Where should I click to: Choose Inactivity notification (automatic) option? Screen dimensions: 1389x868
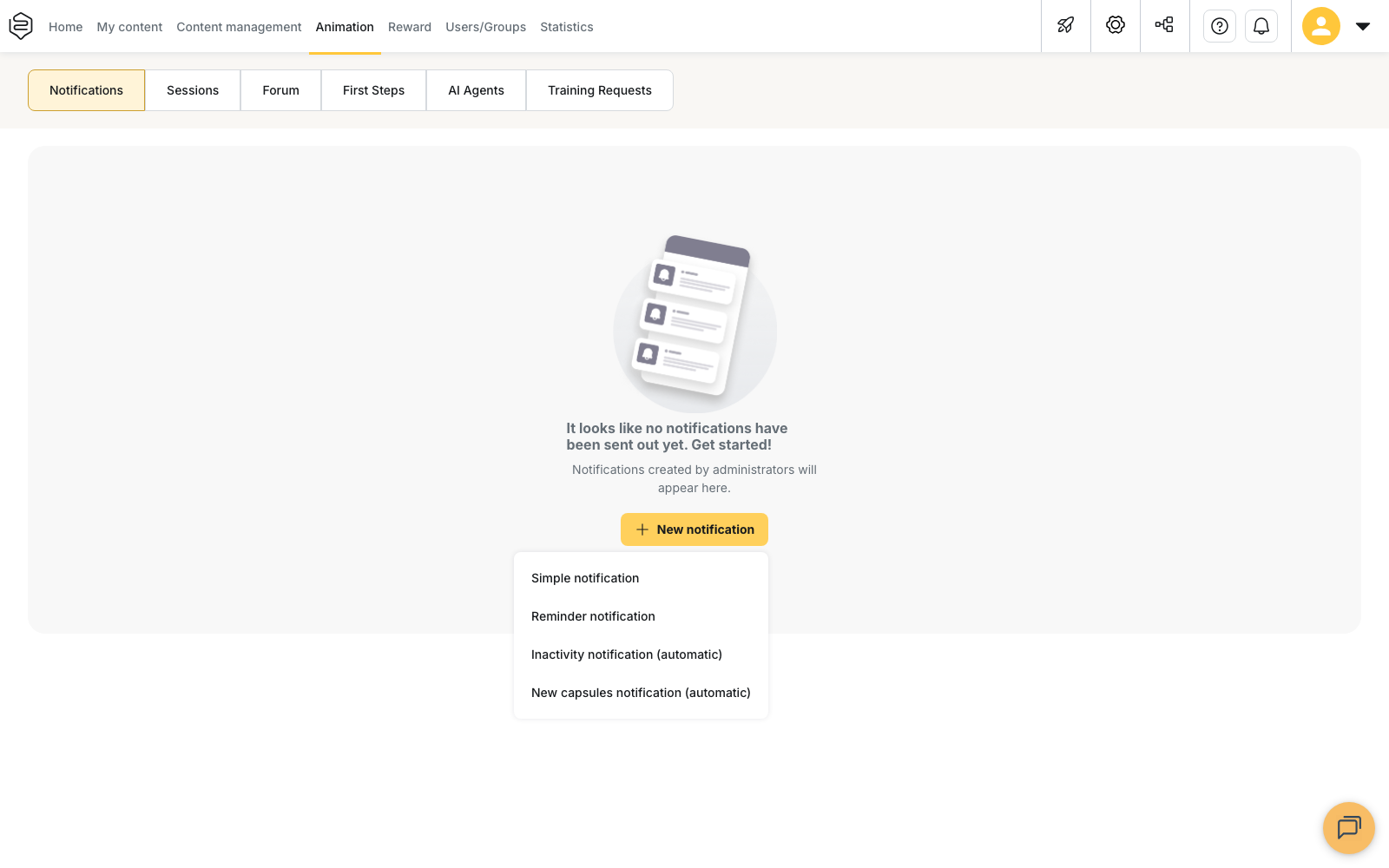pos(641,654)
